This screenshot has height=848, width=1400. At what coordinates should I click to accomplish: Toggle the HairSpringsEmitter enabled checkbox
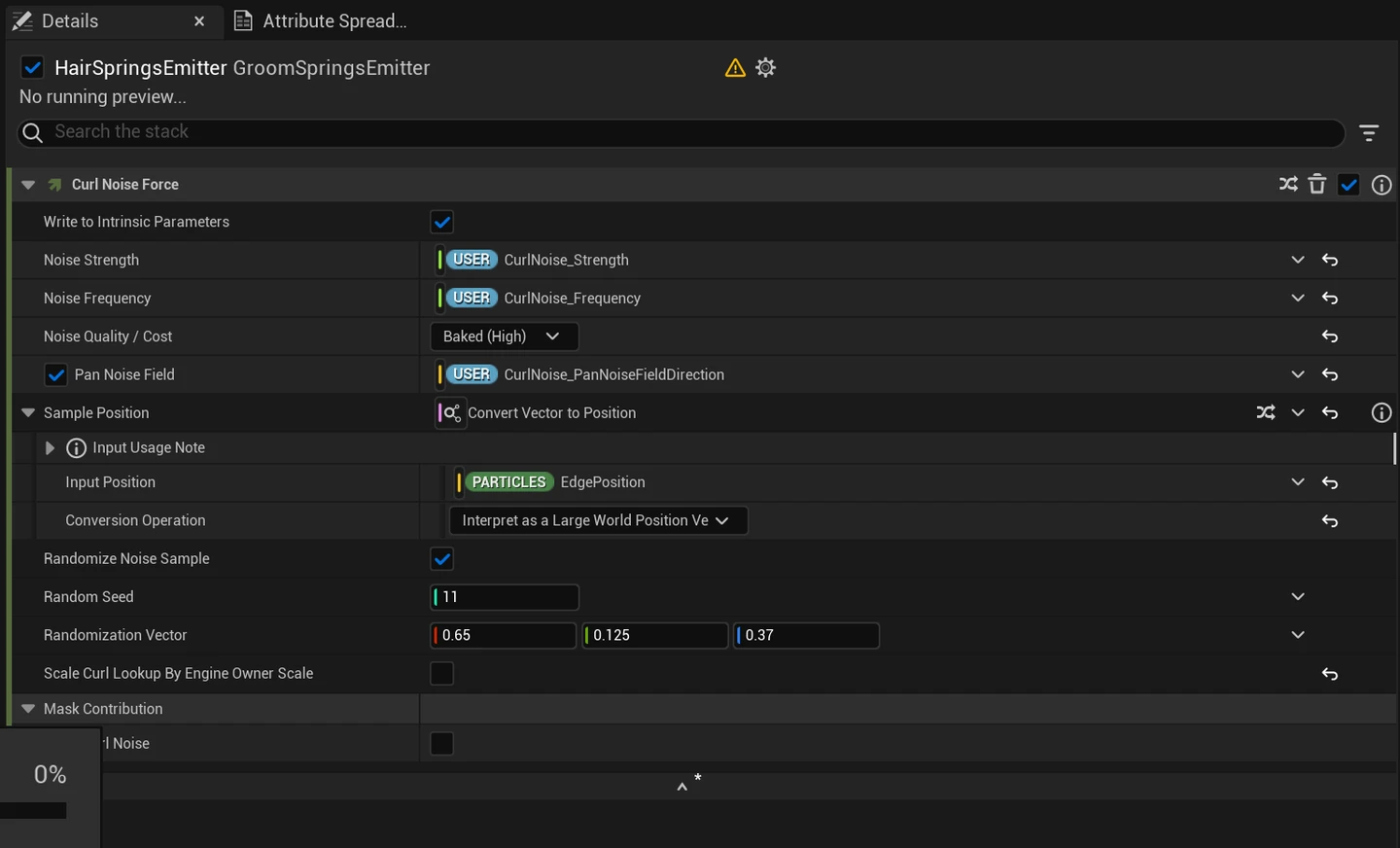click(x=32, y=67)
